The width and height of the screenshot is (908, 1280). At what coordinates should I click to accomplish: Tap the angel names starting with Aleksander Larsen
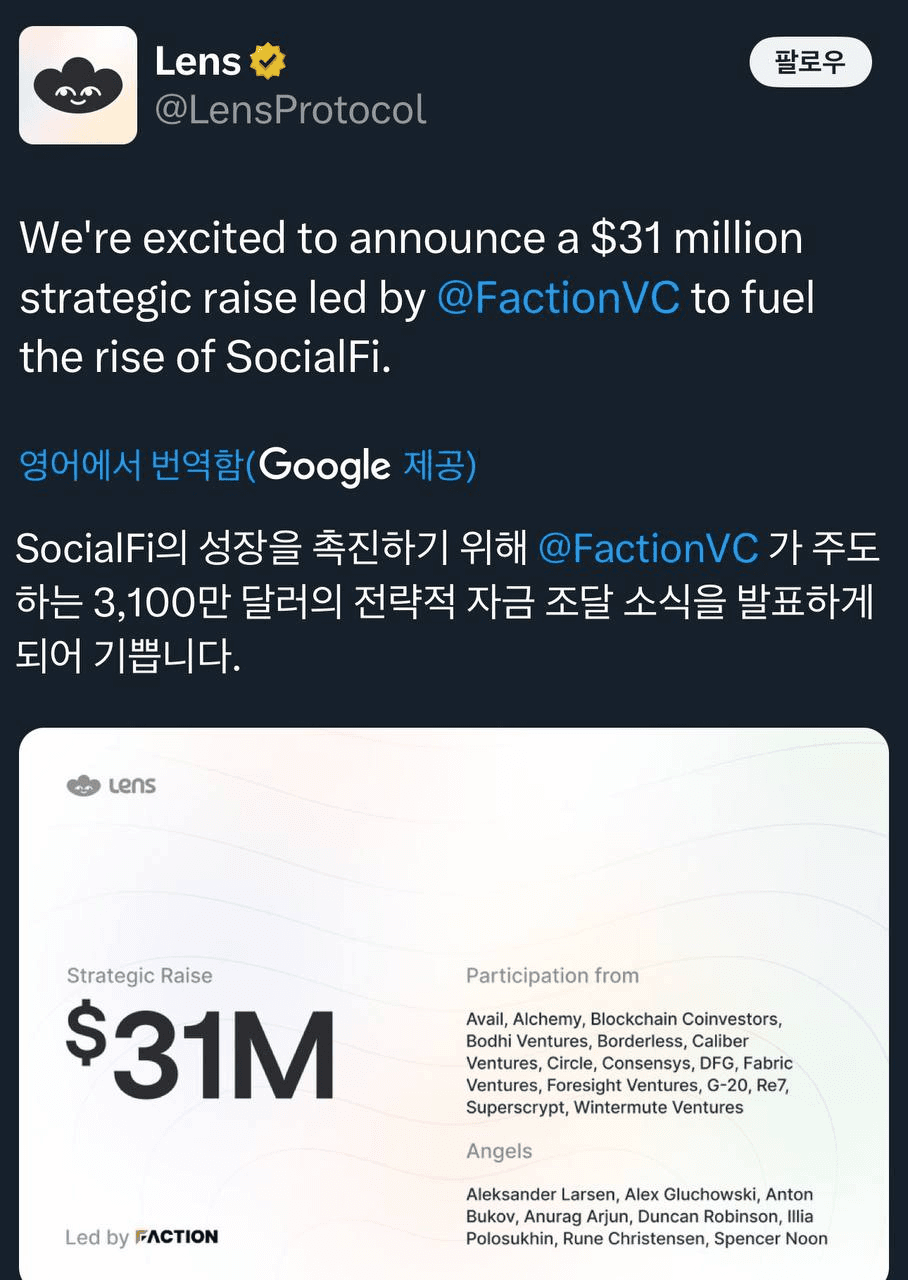coord(647,1216)
